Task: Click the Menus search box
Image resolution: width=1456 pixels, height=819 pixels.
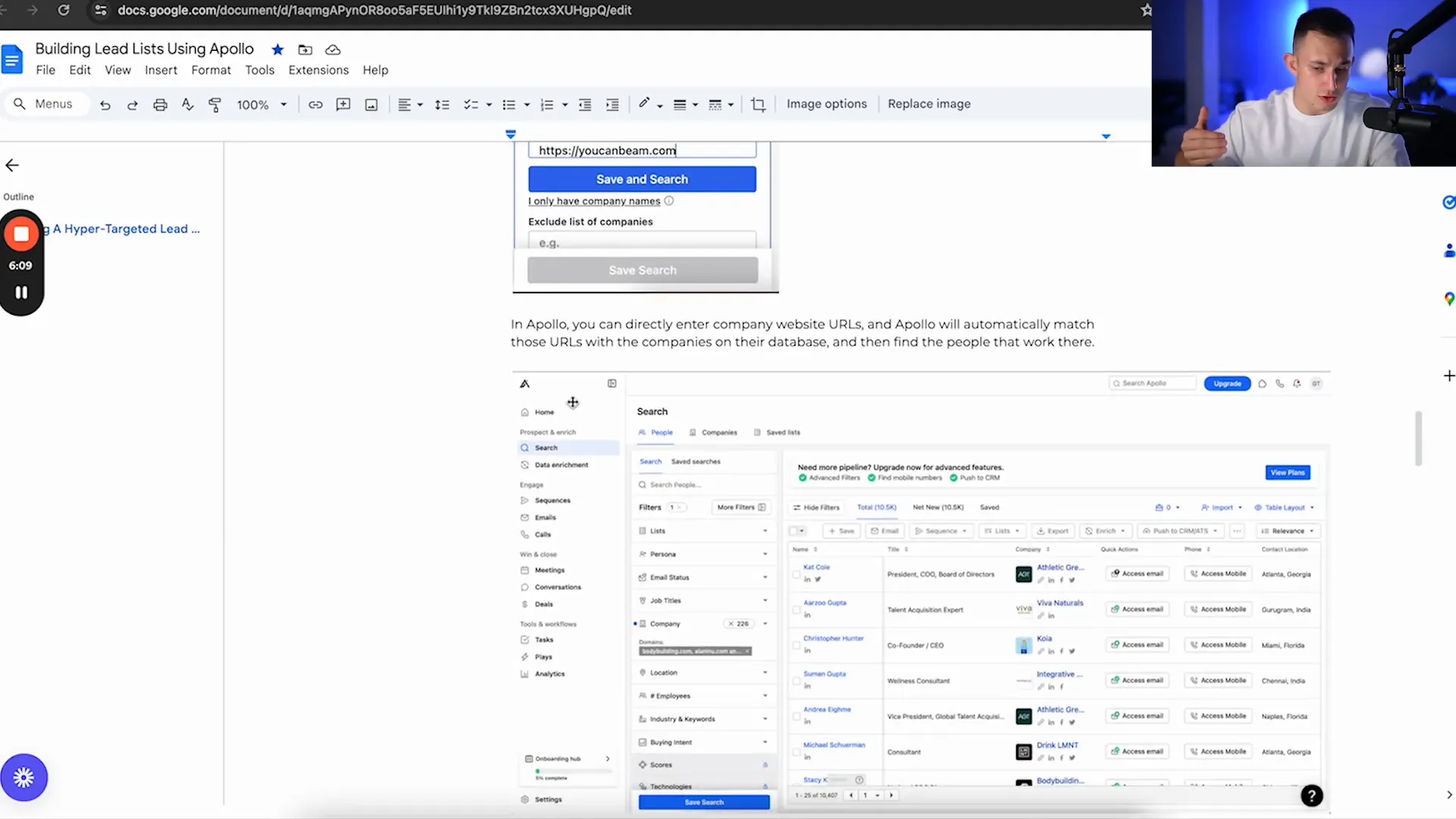Action: [47, 104]
